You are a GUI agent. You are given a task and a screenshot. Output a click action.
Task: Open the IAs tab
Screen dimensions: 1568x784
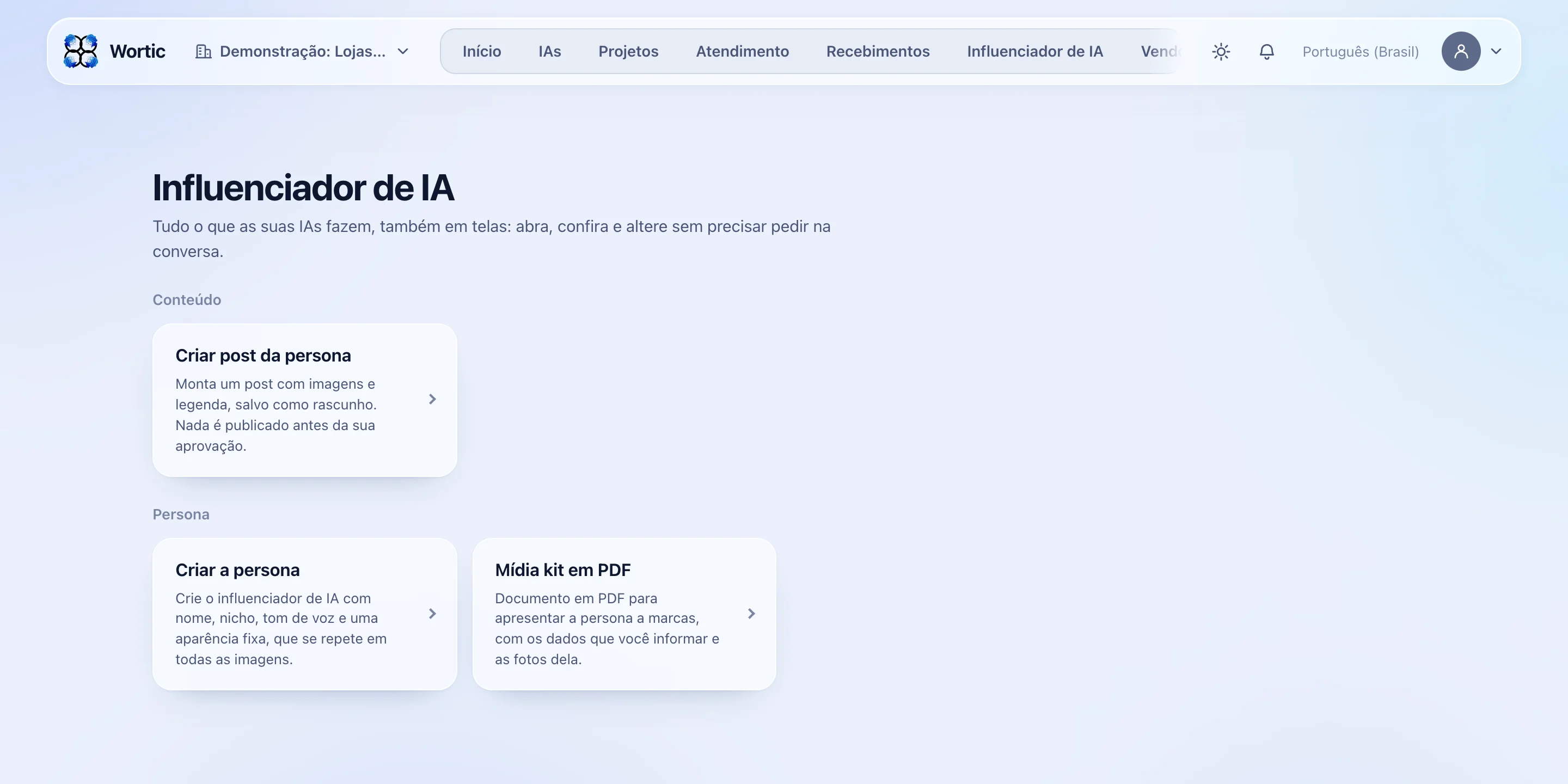(x=550, y=51)
